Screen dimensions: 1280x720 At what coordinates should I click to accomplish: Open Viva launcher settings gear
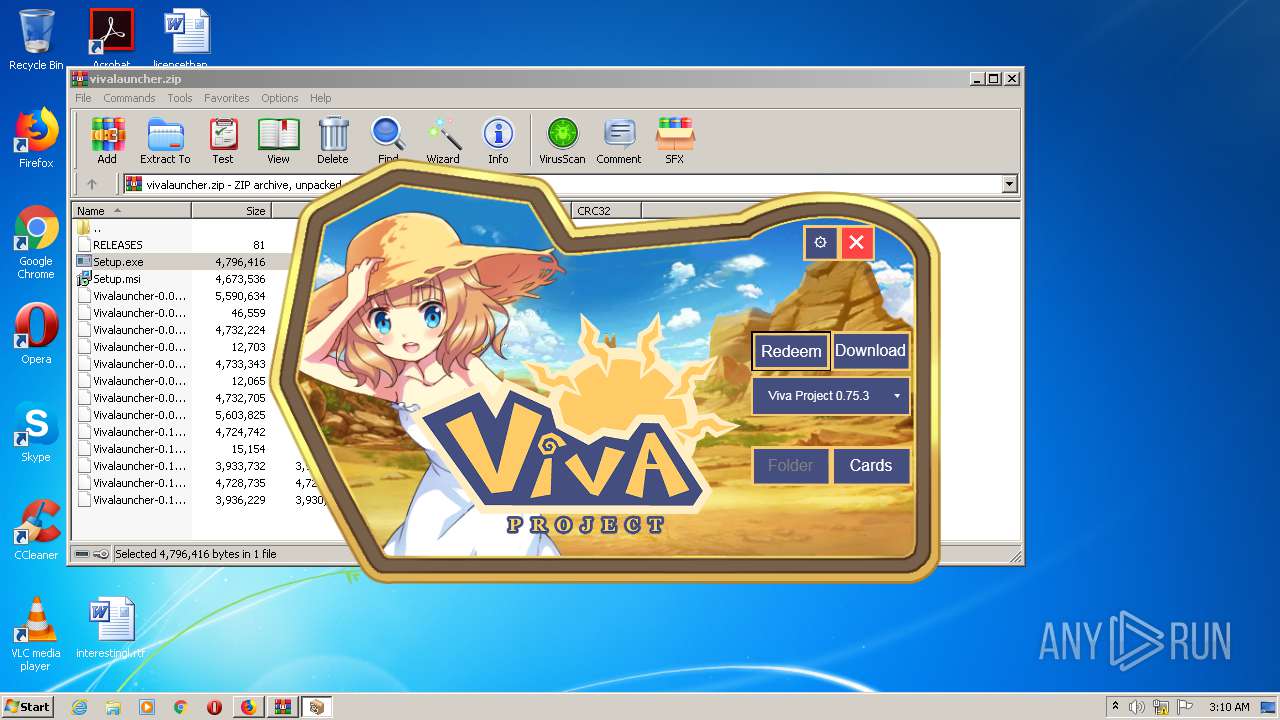[821, 242]
